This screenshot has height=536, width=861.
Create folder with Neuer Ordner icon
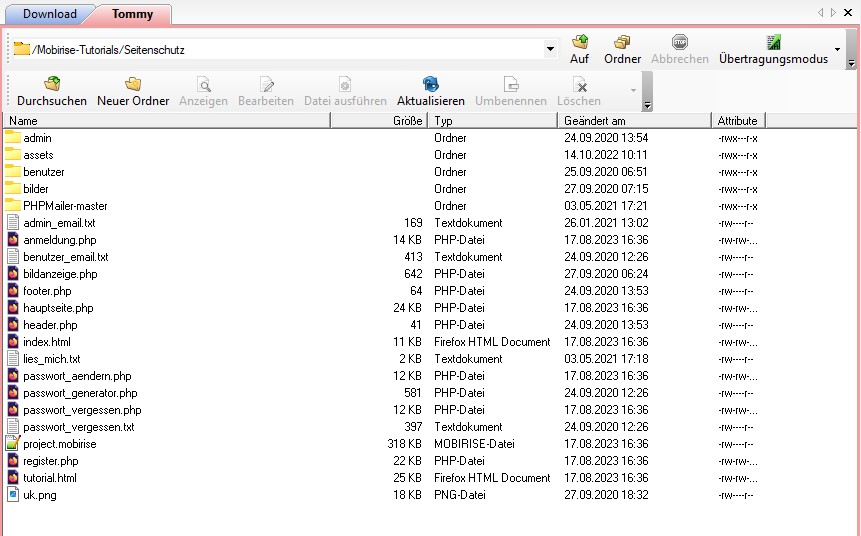(133, 85)
